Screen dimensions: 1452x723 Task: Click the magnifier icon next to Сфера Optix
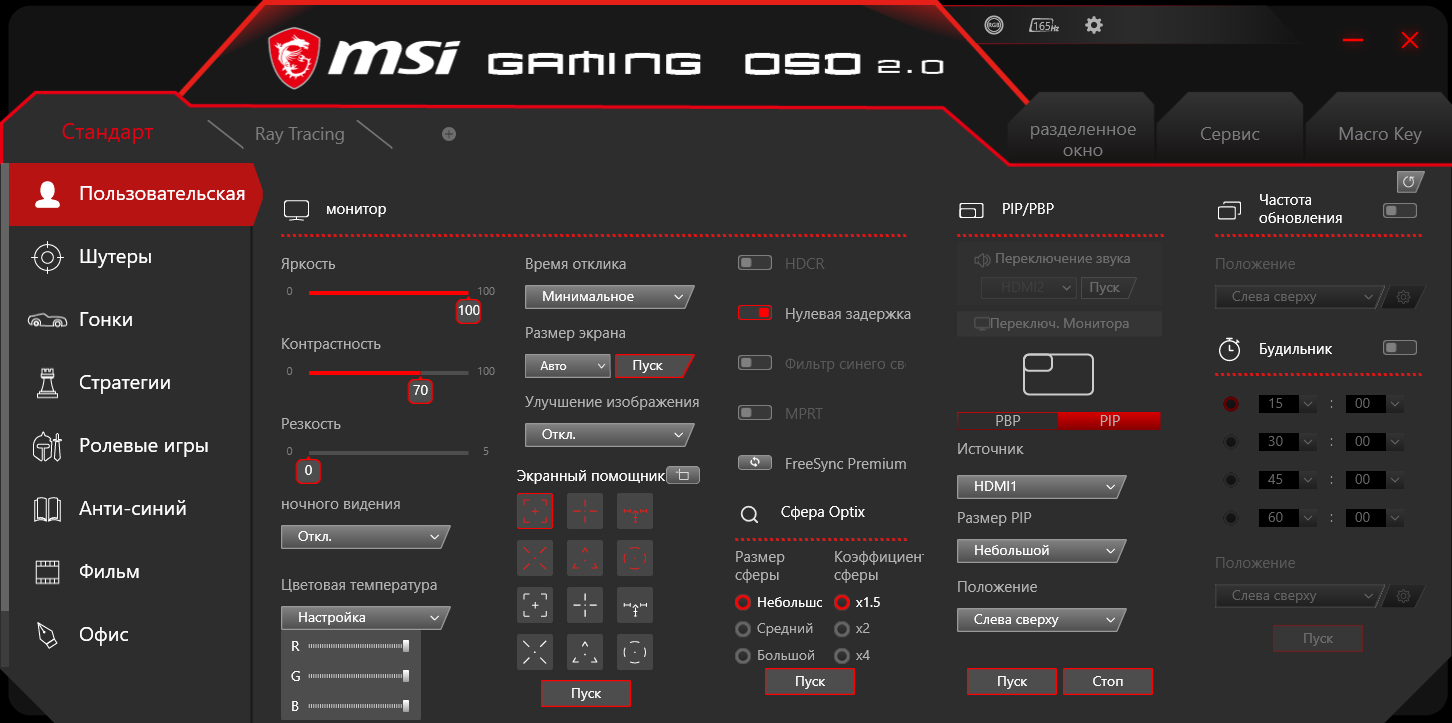(x=749, y=515)
